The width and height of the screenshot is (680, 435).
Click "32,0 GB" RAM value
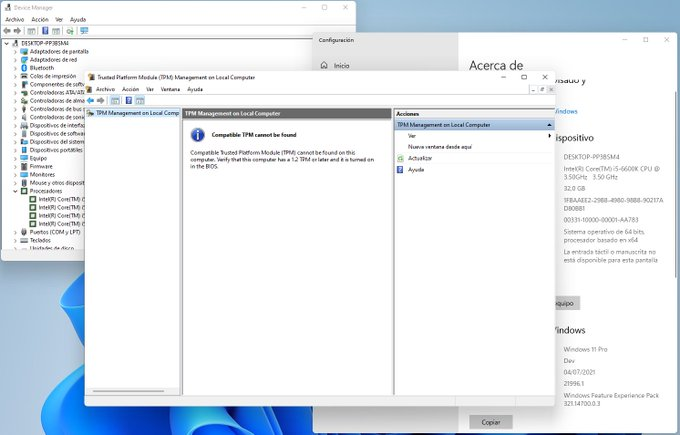574,189
